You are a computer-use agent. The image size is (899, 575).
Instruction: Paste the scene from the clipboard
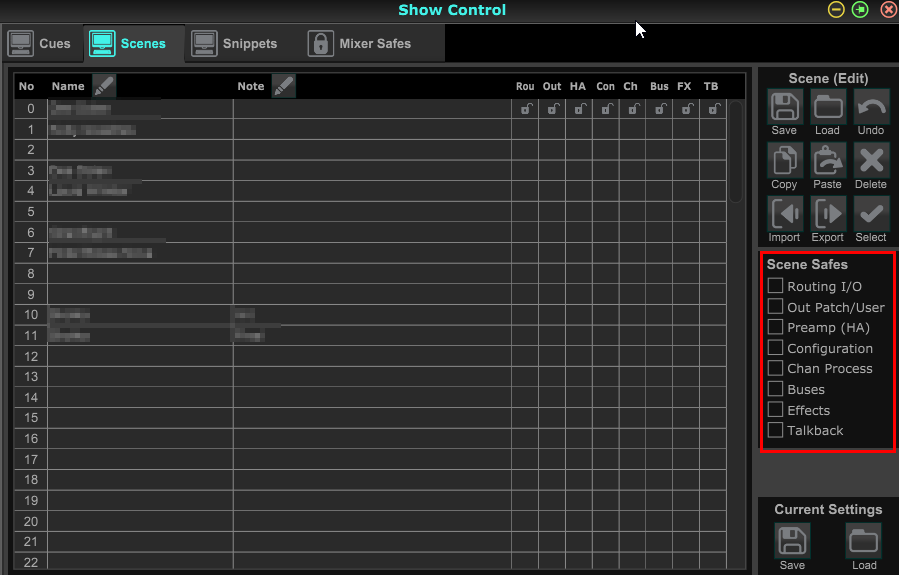pyautogui.click(x=827, y=161)
